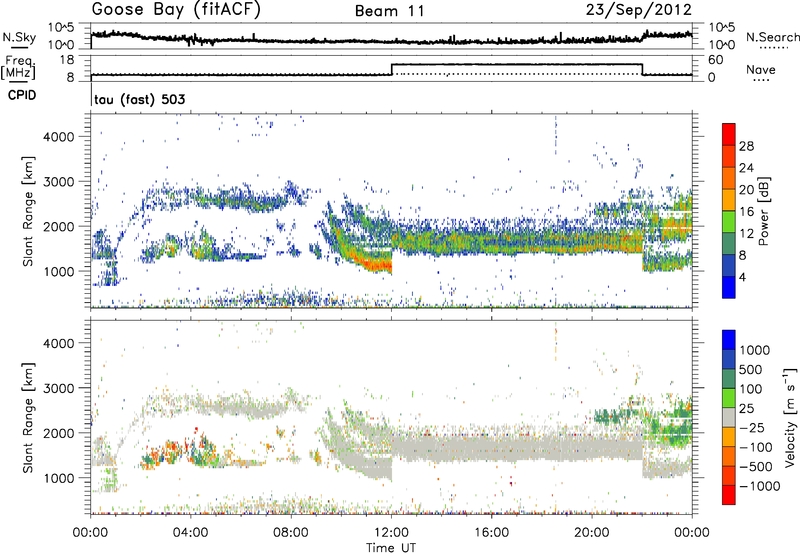Viewport: 800px width, 554px height.
Task: Select the 'N.Sky' legend label
Action: 19,37
